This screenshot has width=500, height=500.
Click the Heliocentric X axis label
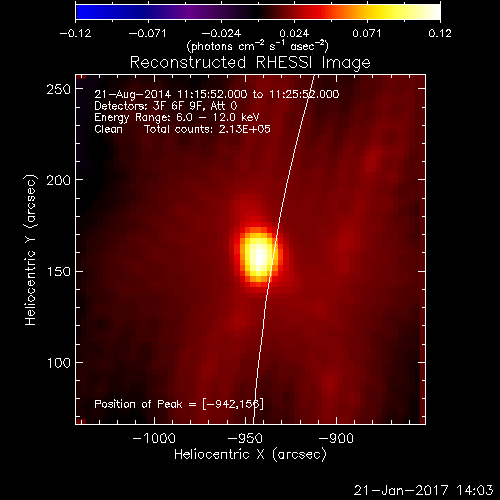tap(250, 454)
